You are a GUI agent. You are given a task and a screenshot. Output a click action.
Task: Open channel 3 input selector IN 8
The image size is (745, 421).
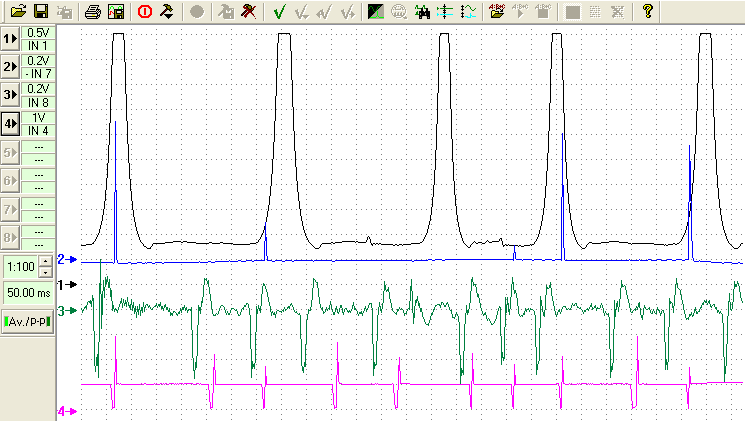click(x=38, y=103)
